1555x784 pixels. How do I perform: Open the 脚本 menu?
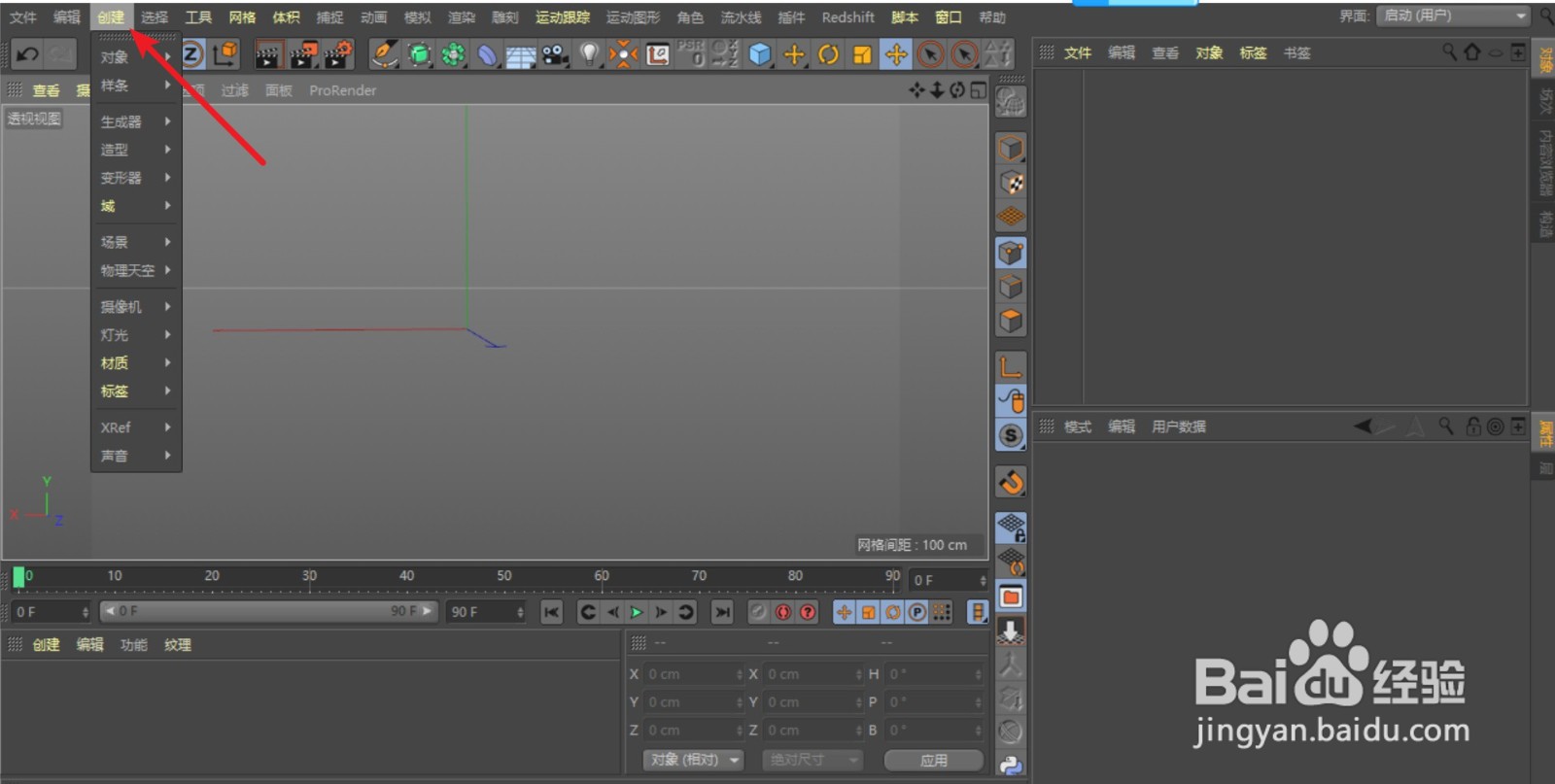(x=905, y=17)
